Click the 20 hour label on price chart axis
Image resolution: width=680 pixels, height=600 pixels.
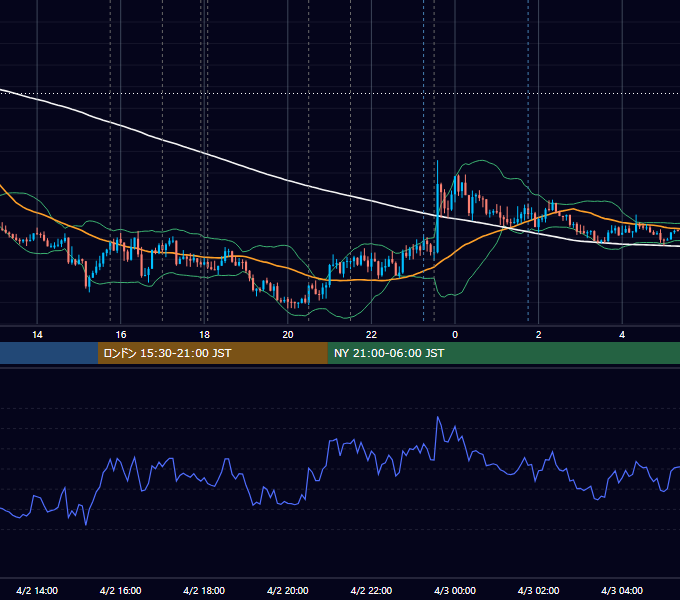pos(288,335)
